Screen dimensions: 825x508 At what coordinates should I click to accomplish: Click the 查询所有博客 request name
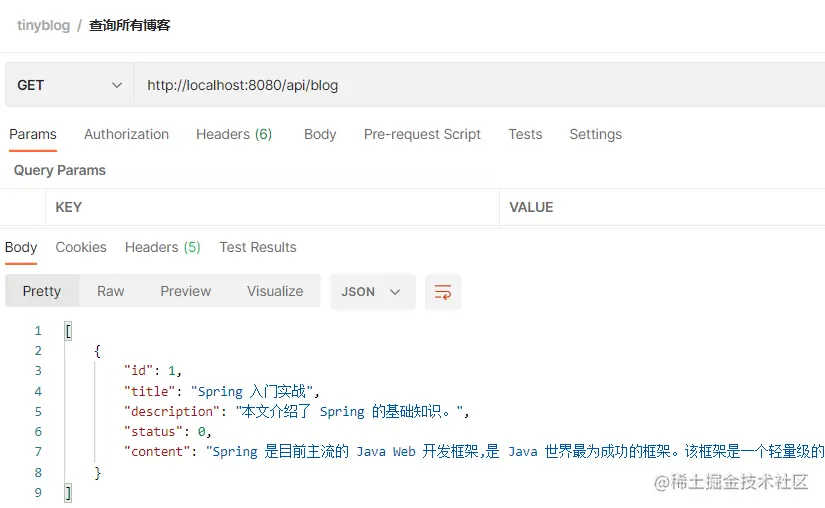click(129, 25)
